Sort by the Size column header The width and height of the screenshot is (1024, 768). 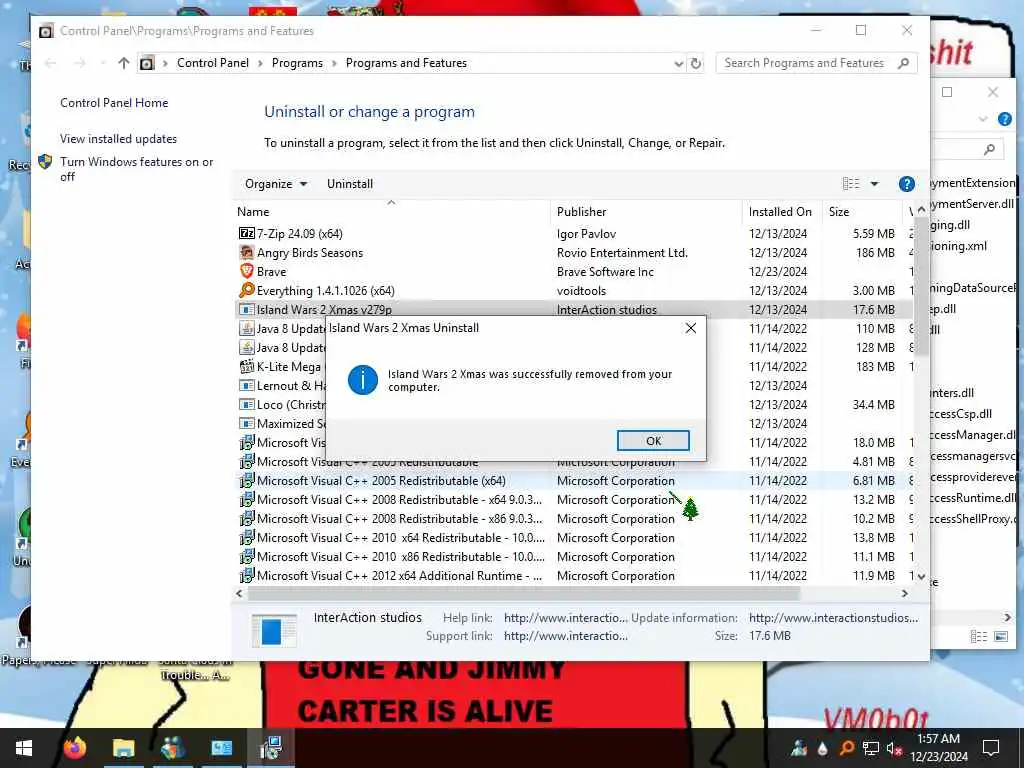(x=862, y=212)
